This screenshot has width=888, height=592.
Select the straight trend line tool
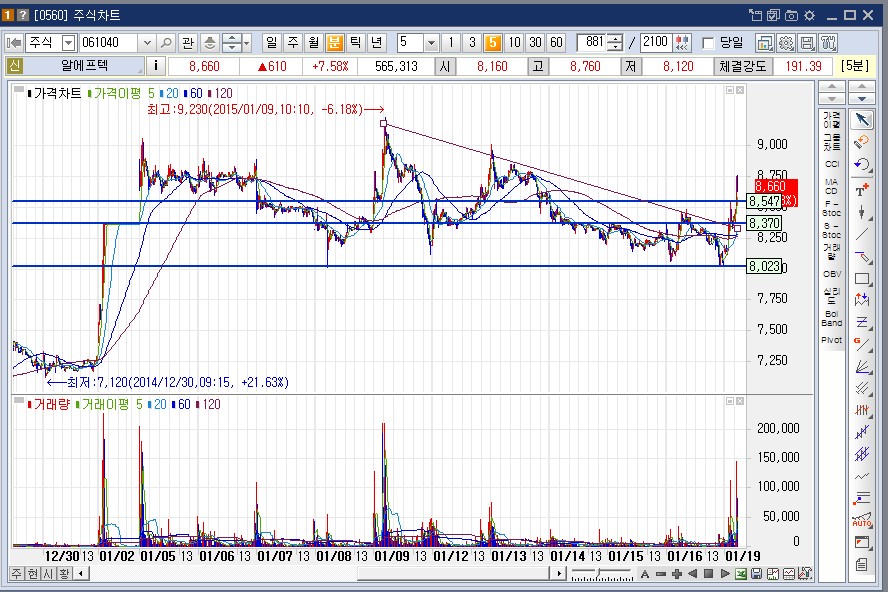(861, 234)
